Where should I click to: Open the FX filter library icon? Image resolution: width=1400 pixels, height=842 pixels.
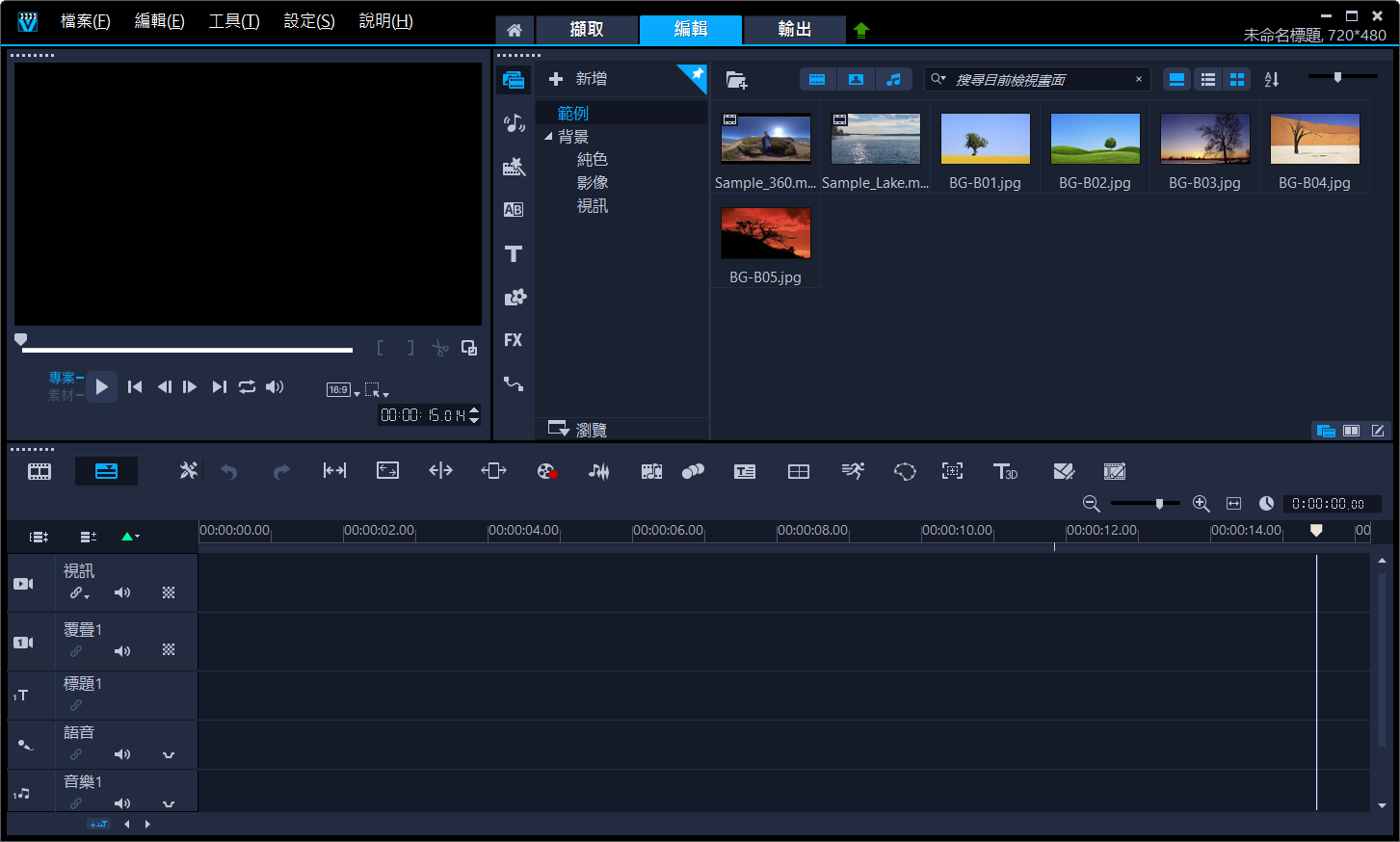coord(514,340)
